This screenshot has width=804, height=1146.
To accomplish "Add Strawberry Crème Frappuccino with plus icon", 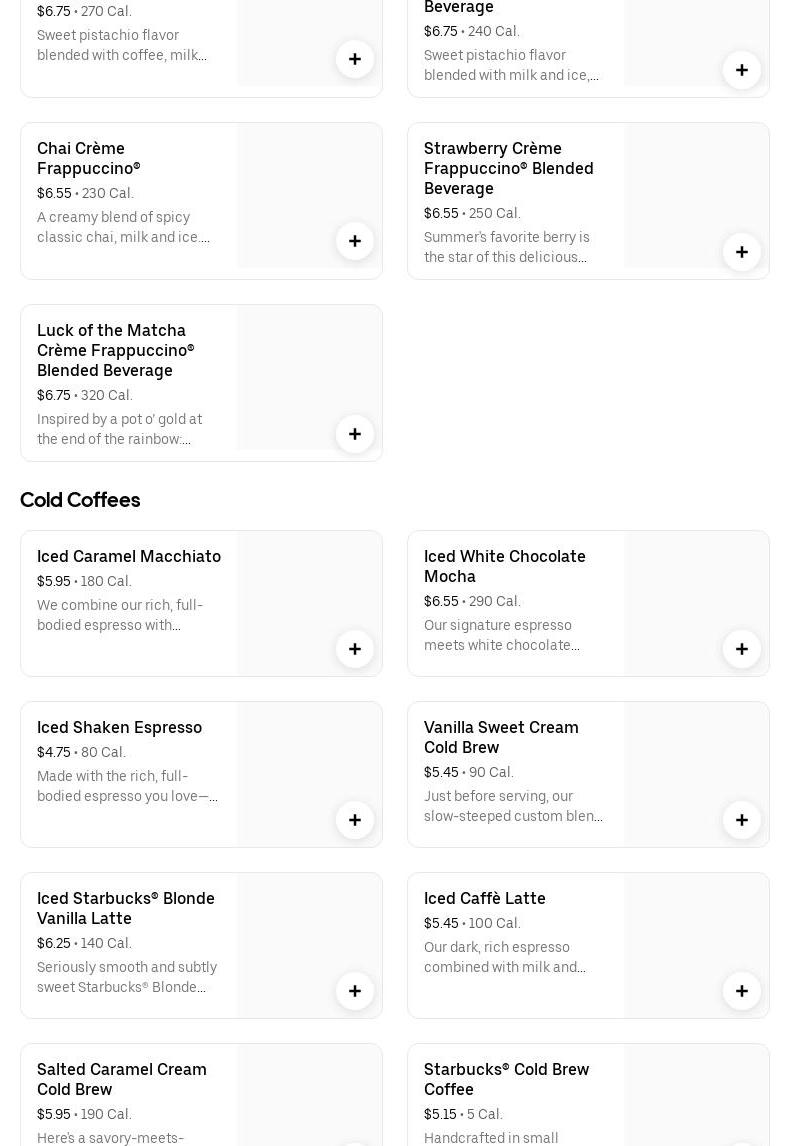I will (x=742, y=252).
